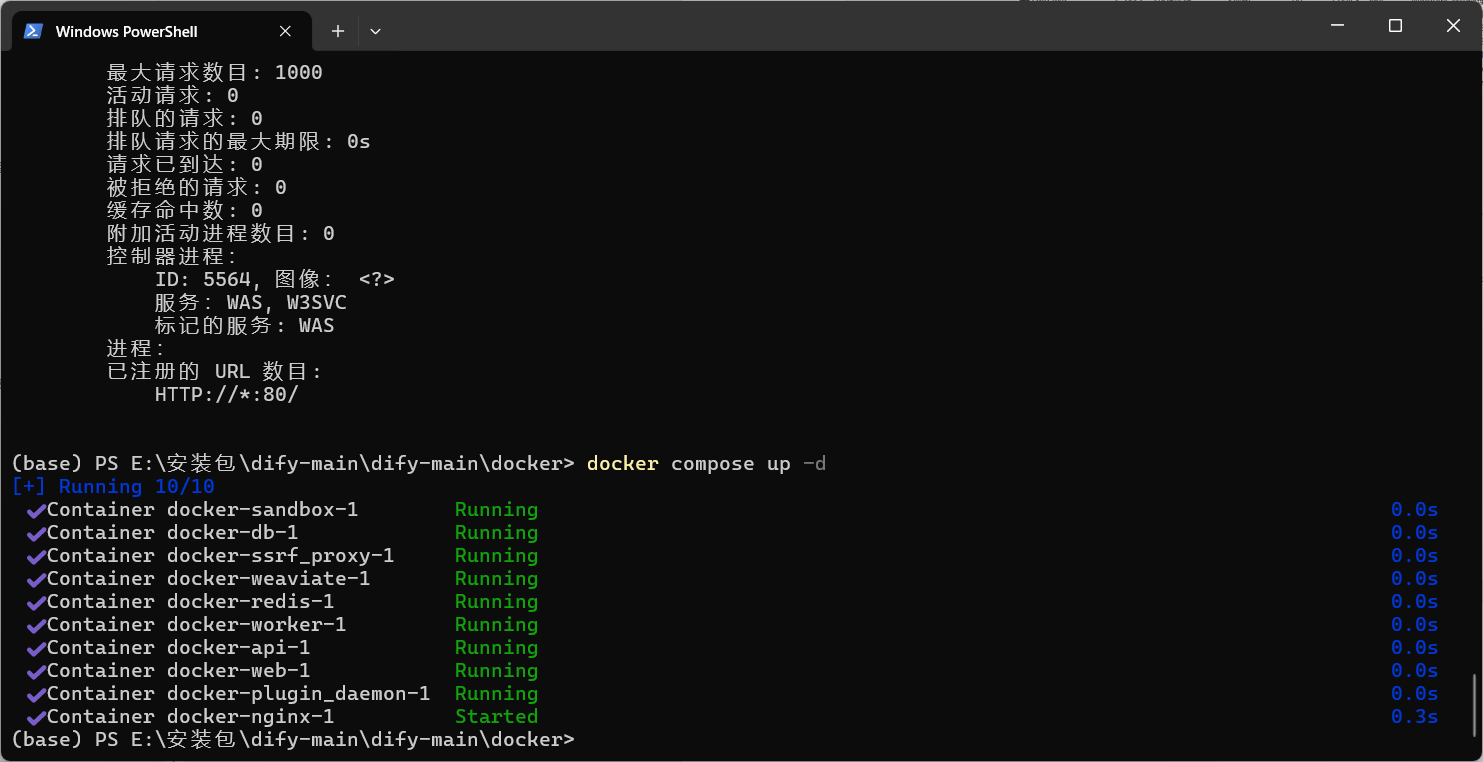The image size is (1483, 762).
Task: Click the text 'Container docker-db-1'
Action: [172, 533]
